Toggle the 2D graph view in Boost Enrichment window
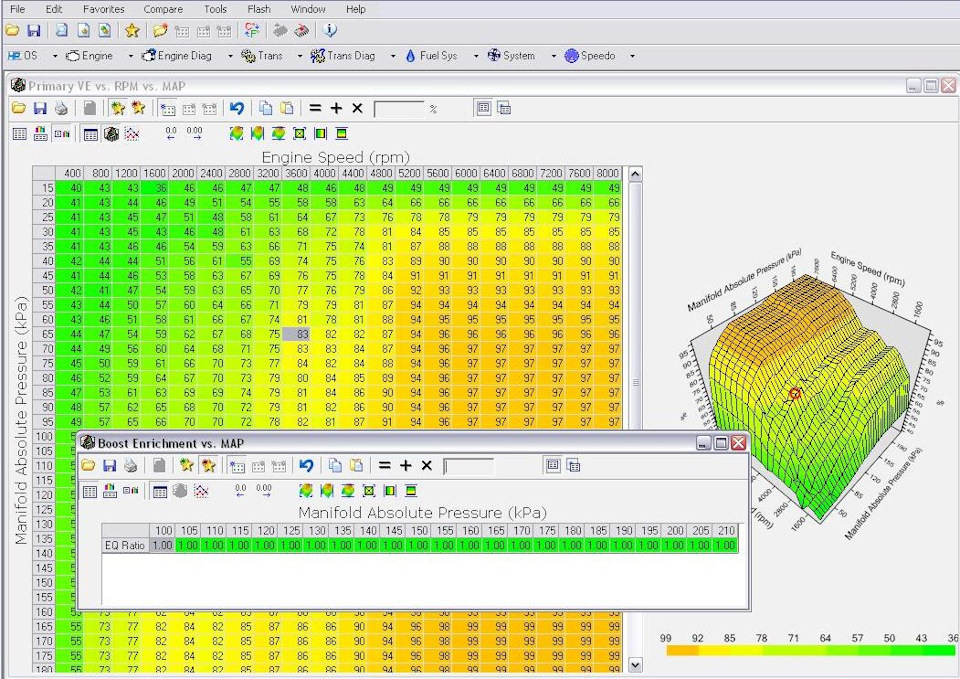Image resolution: width=960 pixels, height=679 pixels. point(201,491)
